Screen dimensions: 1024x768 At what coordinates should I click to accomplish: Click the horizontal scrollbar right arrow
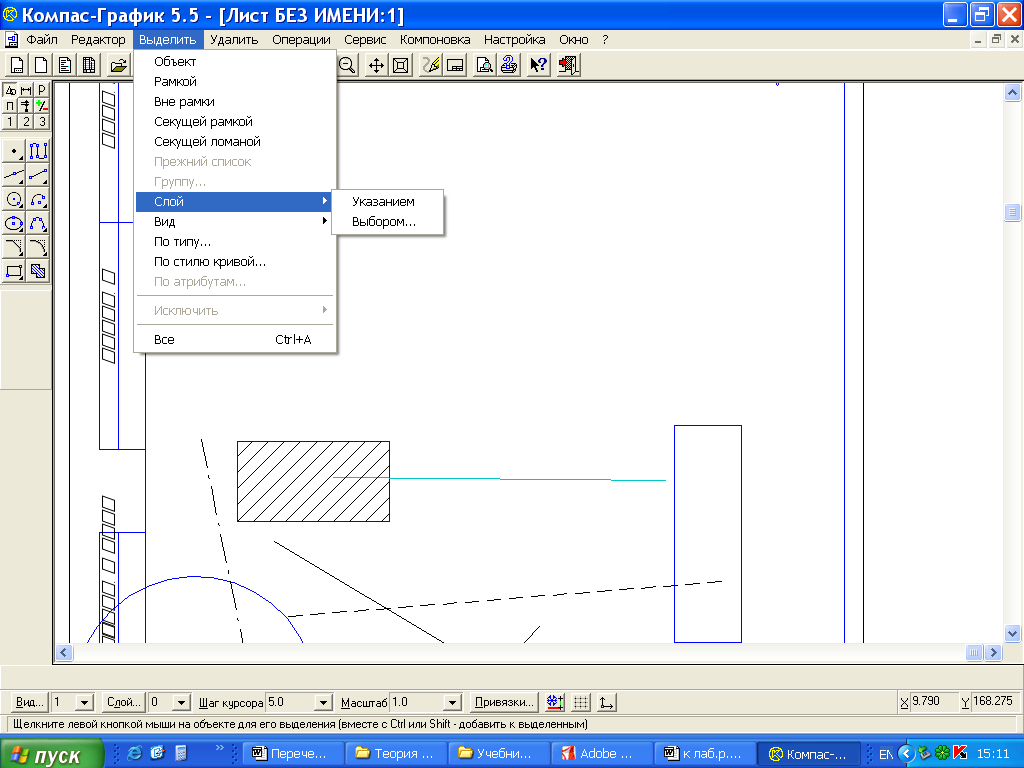coord(993,652)
